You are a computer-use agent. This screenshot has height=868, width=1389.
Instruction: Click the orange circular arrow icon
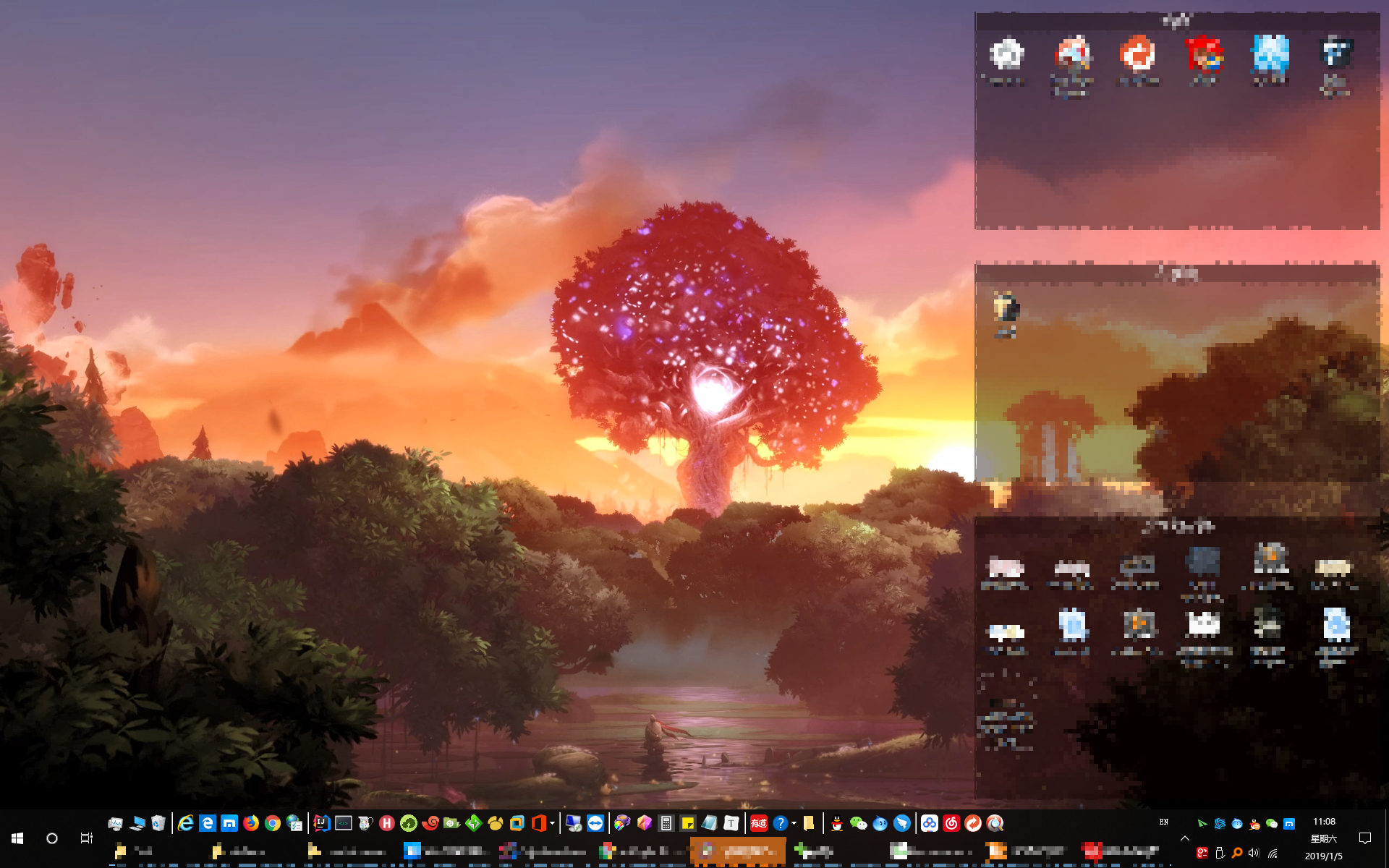pyautogui.click(x=973, y=823)
